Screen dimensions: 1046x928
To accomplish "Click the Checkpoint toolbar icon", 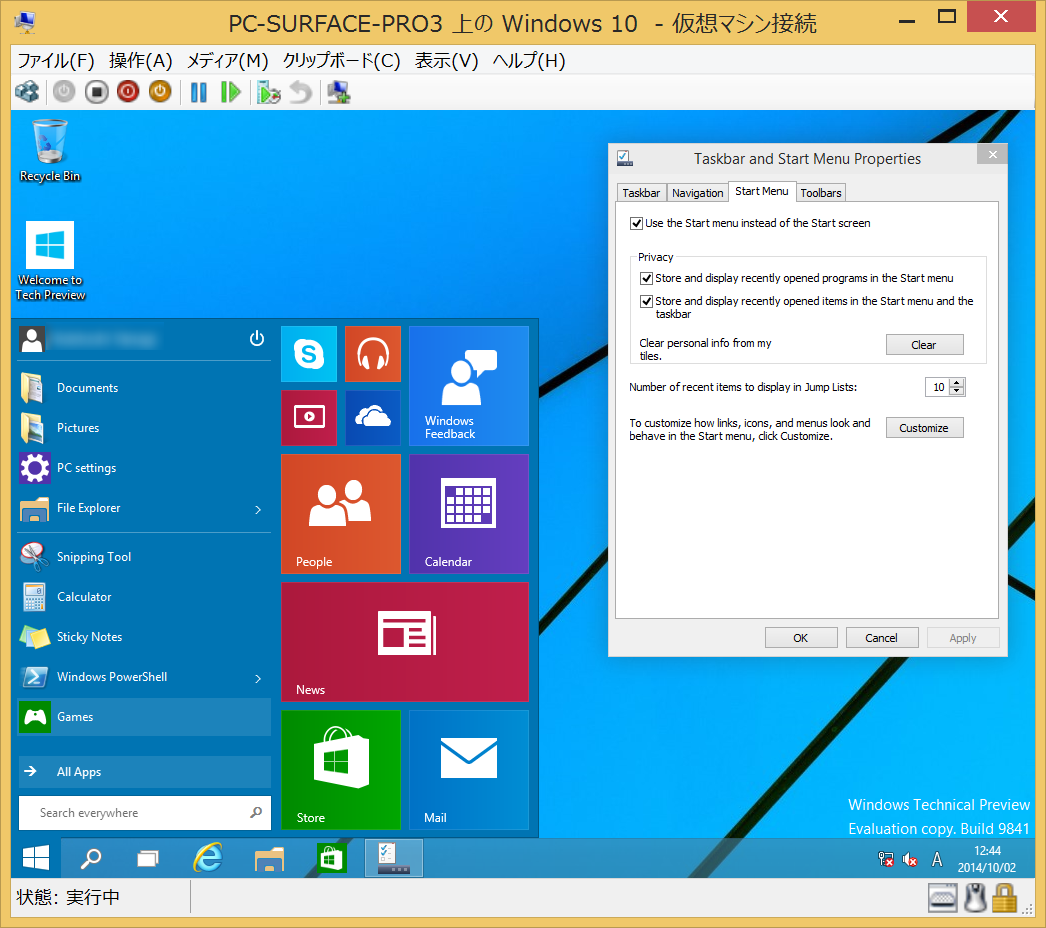I will [x=269, y=92].
